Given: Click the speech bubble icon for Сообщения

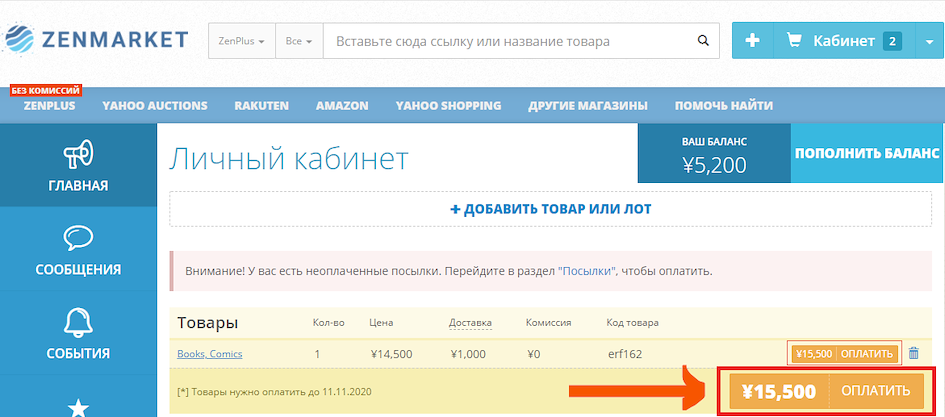Looking at the screenshot, I should click(x=78, y=238).
